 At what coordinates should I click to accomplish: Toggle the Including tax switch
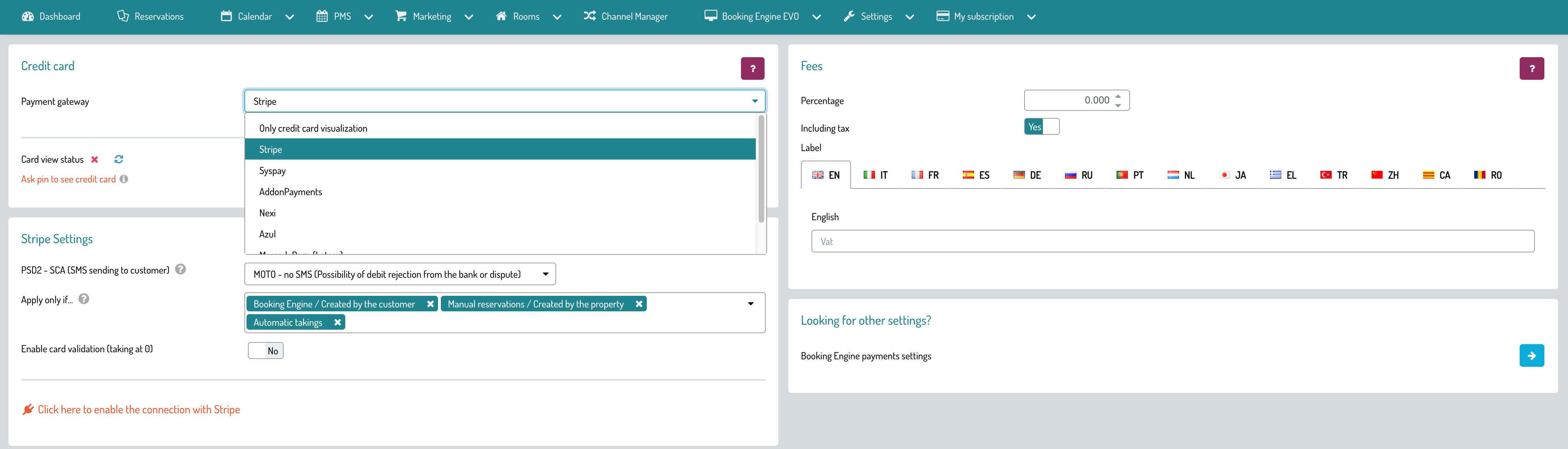pos(1041,127)
